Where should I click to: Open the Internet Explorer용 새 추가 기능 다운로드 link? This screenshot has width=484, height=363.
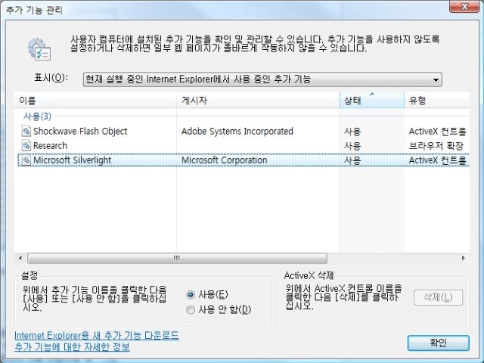pos(96,335)
